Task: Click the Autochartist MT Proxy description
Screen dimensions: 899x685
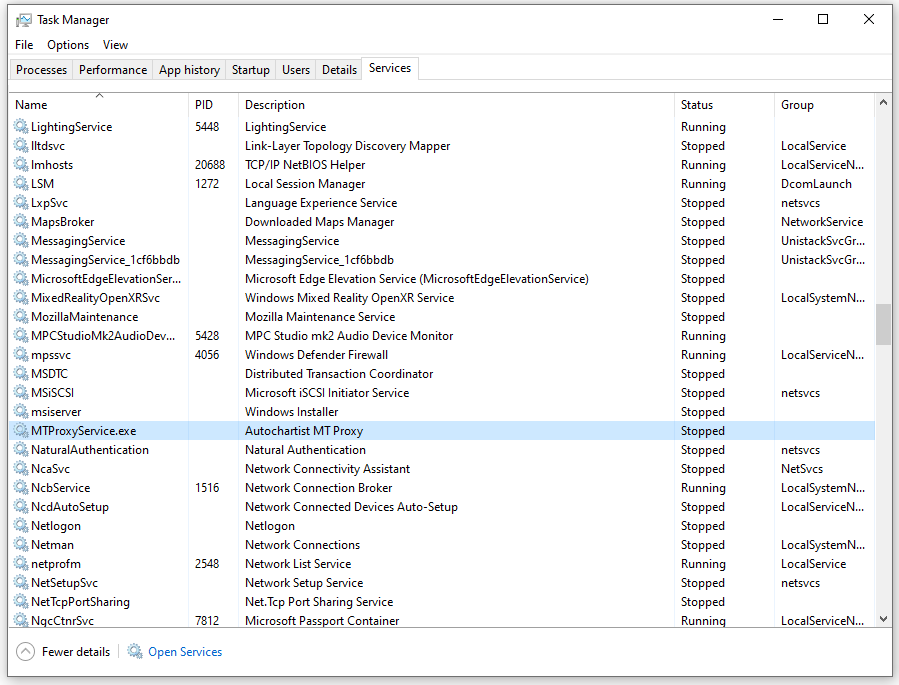Action: click(304, 430)
